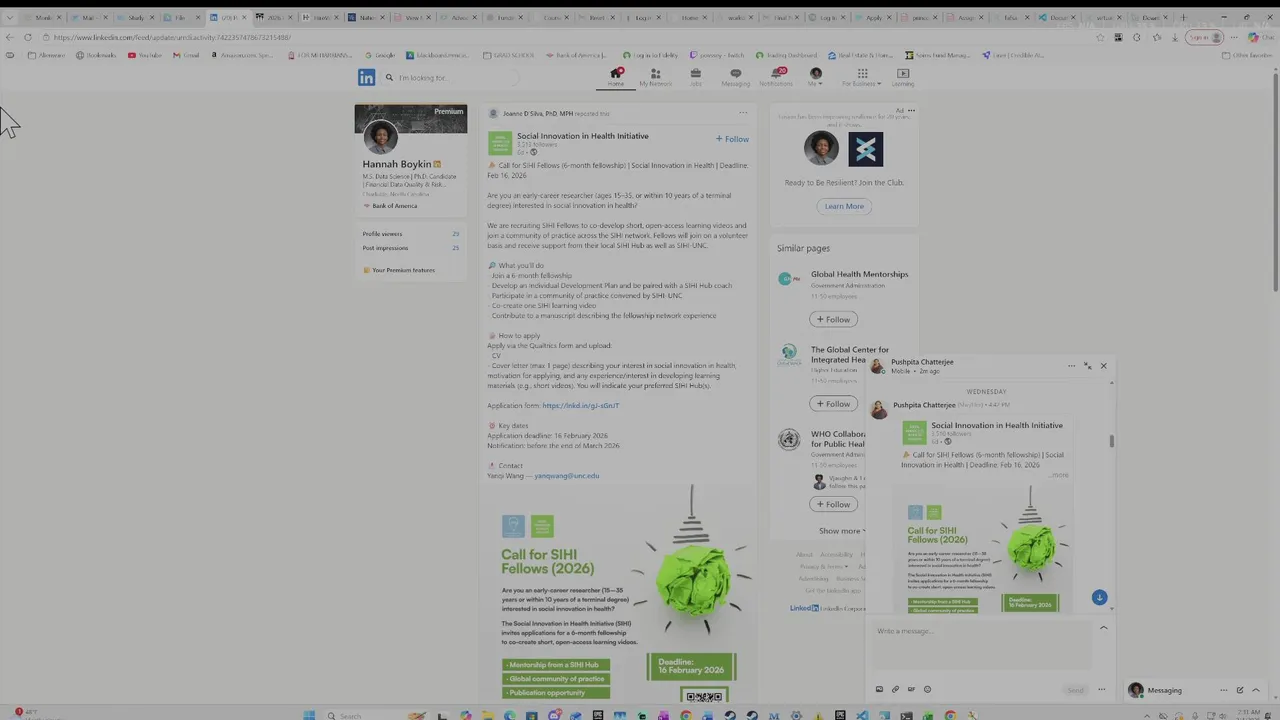Open the Jobs section

click(696, 77)
